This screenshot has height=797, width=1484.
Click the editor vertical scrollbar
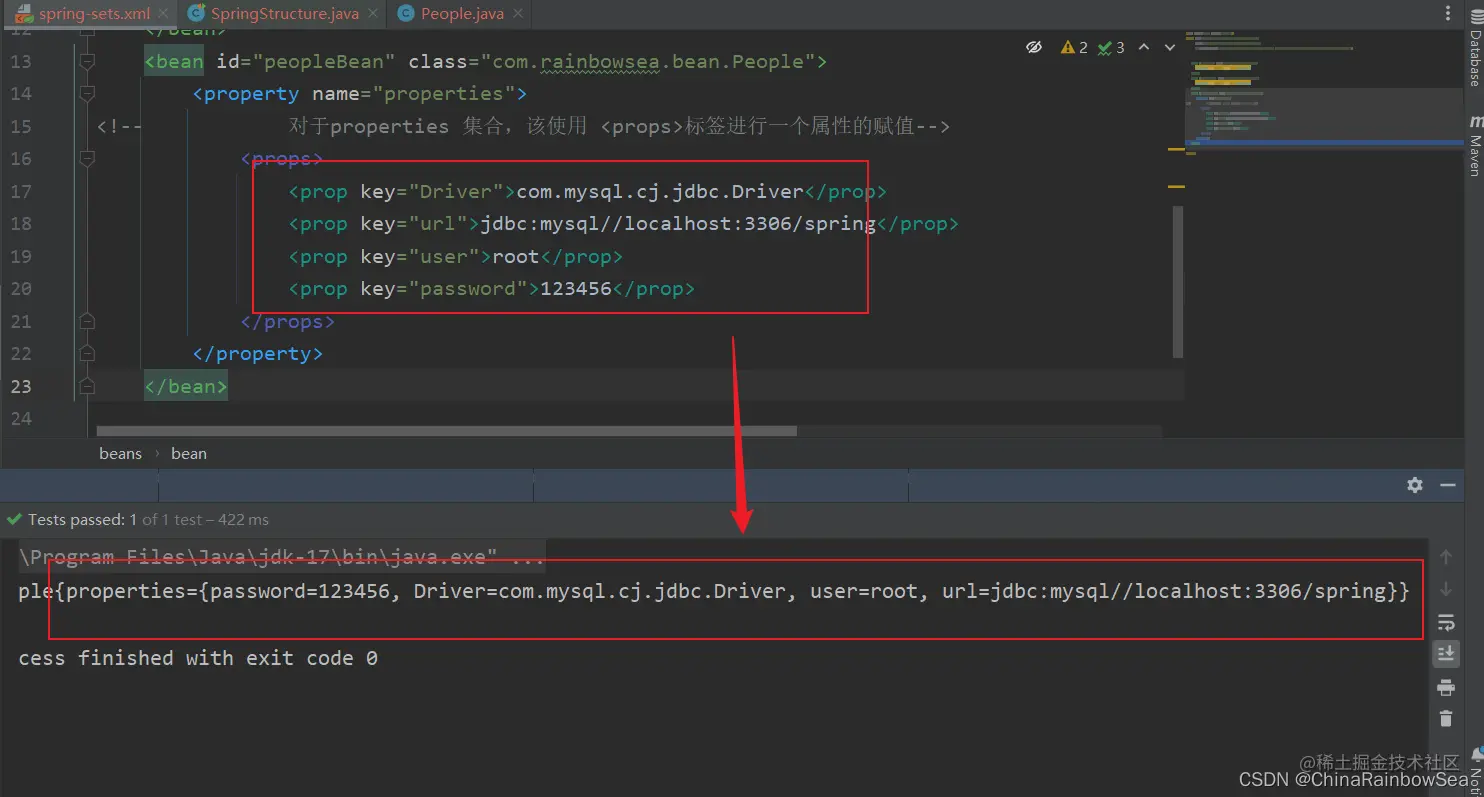tap(1177, 282)
